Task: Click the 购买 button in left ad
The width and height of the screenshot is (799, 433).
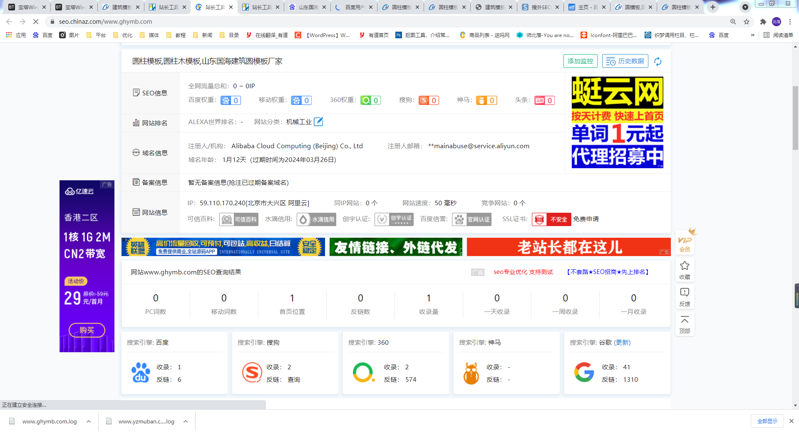Action: click(86, 329)
